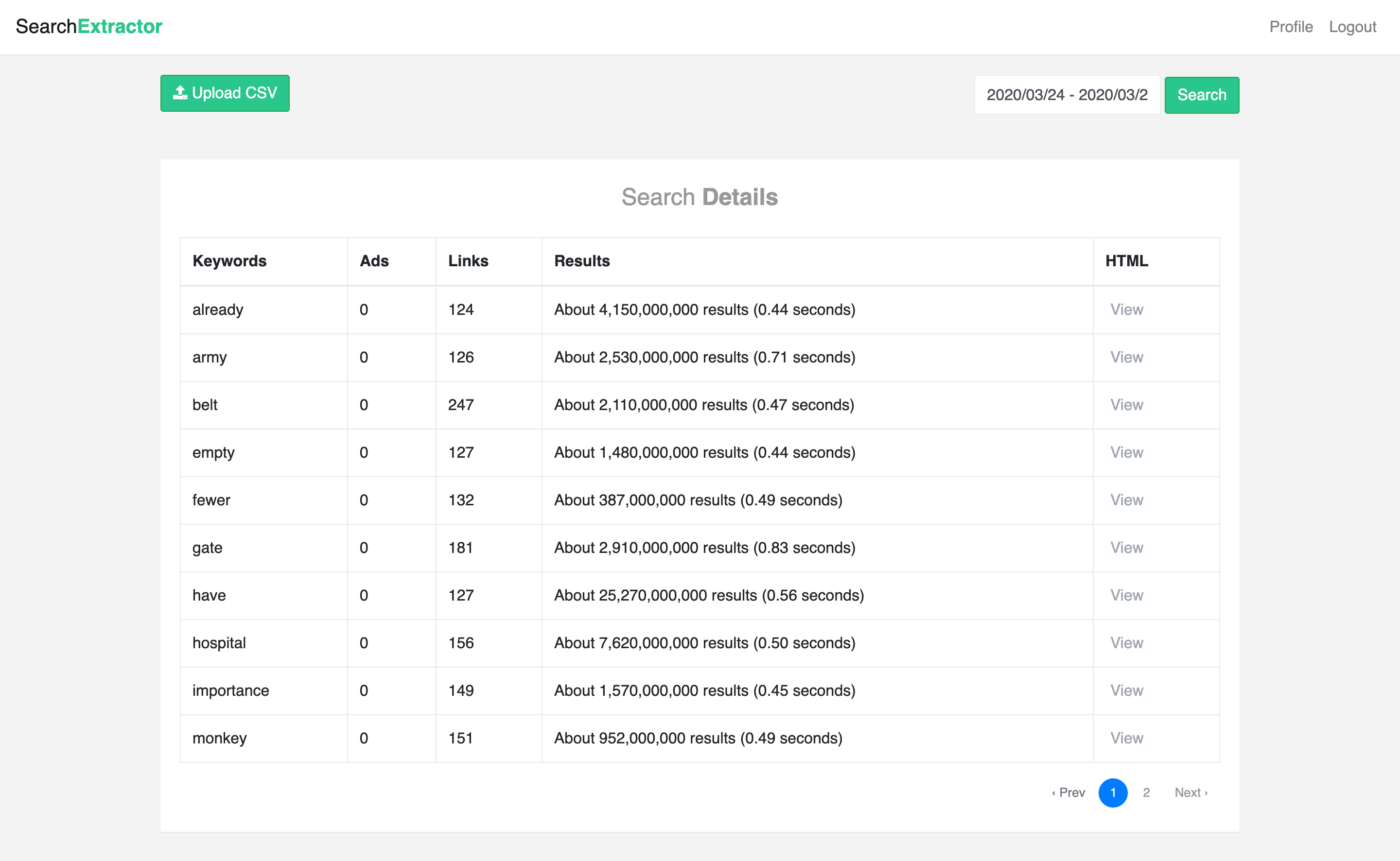View HTML for the 'army' keyword
Image resolution: width=1400 pixels, height=861 pixels.
(1126, 357)
